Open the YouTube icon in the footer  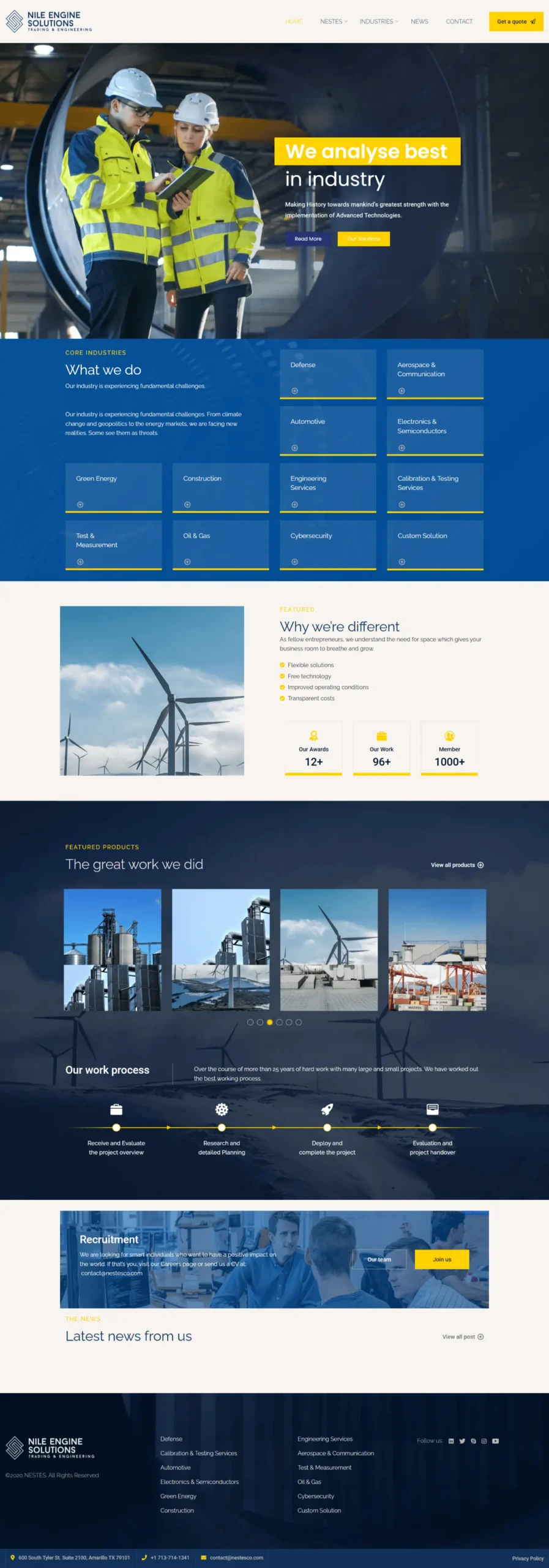(x=496, y=1441)
